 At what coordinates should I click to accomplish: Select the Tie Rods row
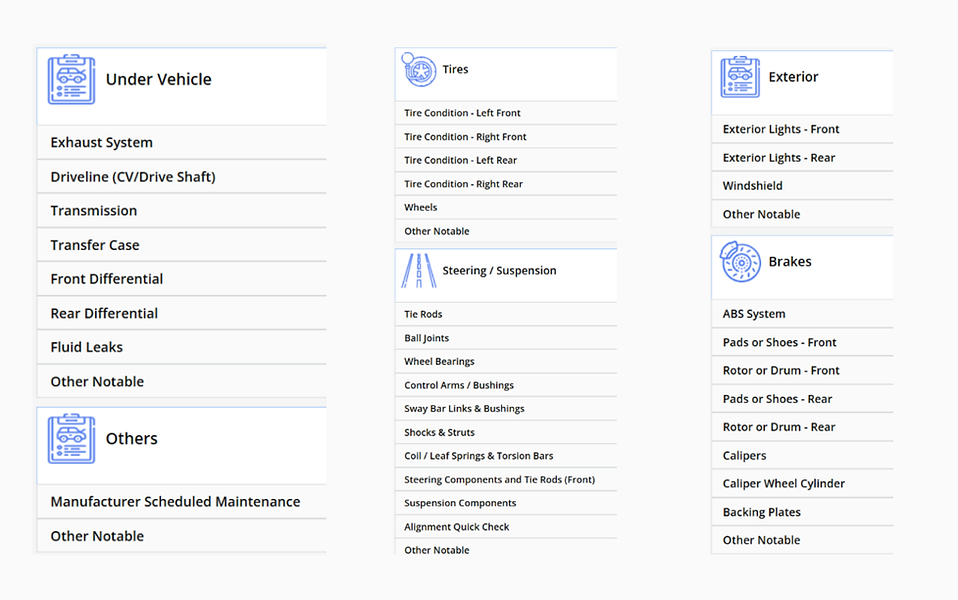click(506, 314)
